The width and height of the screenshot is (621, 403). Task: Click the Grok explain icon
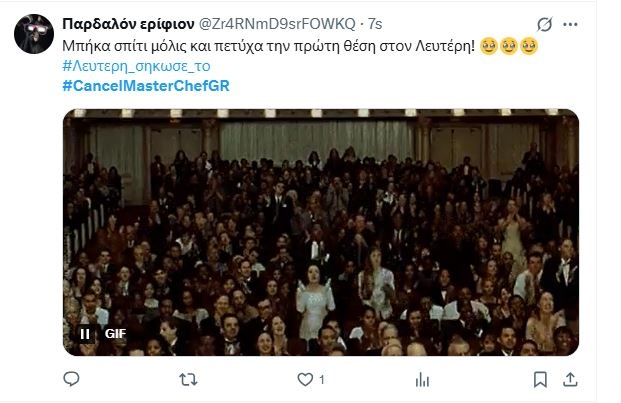[x=545, y=25]
